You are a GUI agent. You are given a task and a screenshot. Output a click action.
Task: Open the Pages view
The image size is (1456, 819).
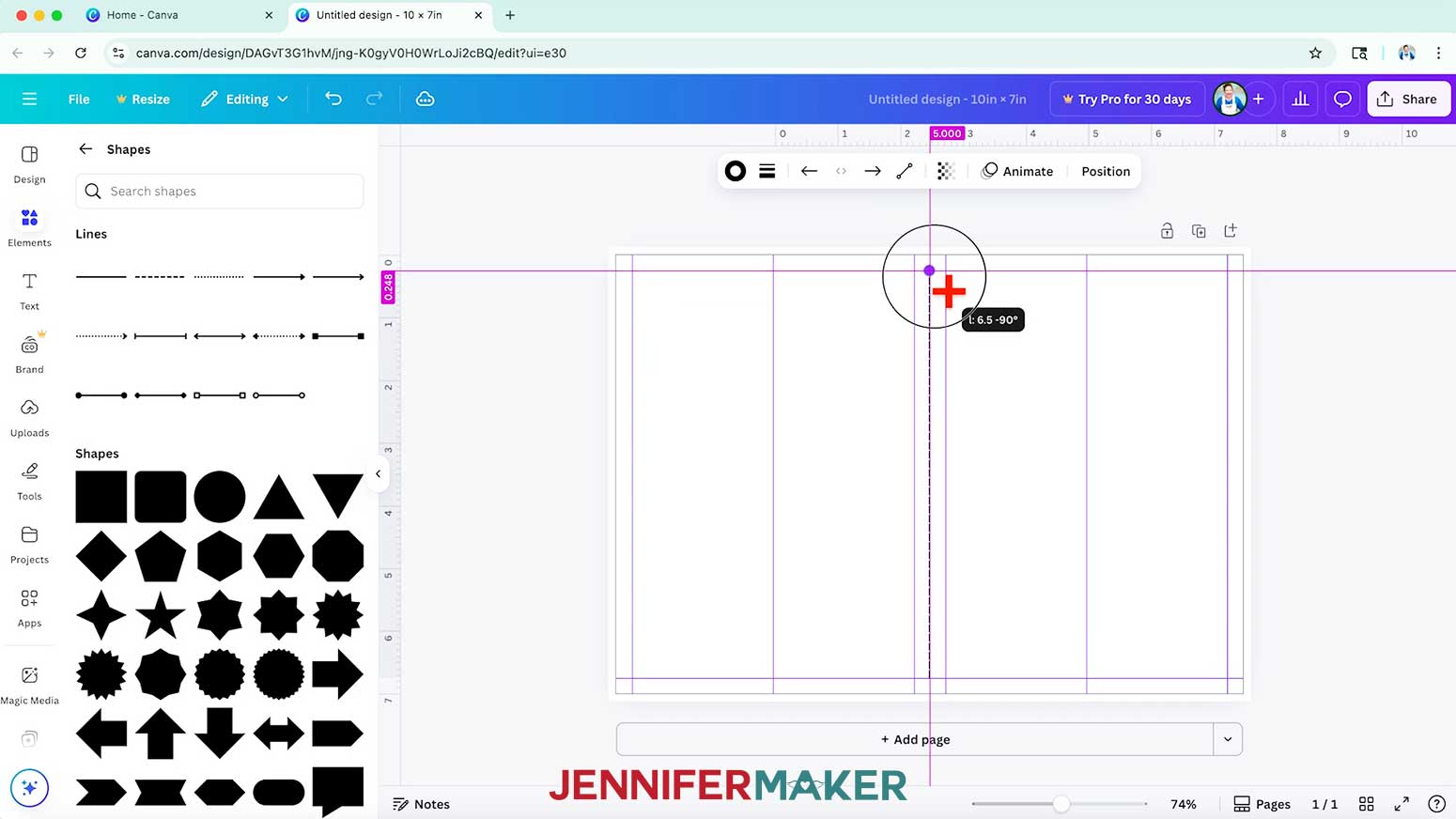[x=1262, y=804]
